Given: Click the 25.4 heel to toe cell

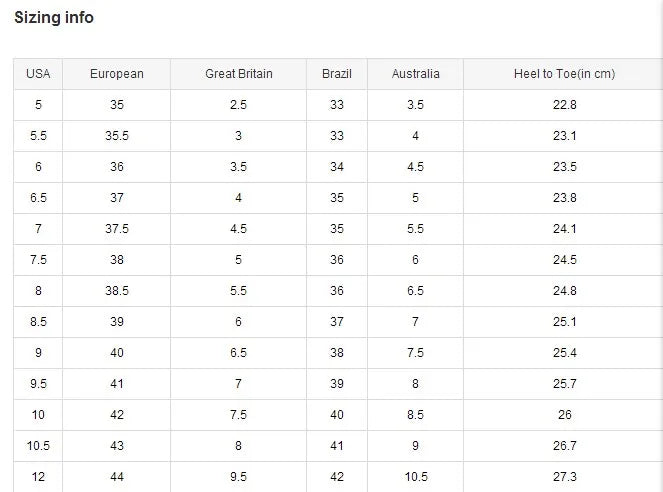Looking at the screenshot, I should pyautogui.click(x=565, y=353).
